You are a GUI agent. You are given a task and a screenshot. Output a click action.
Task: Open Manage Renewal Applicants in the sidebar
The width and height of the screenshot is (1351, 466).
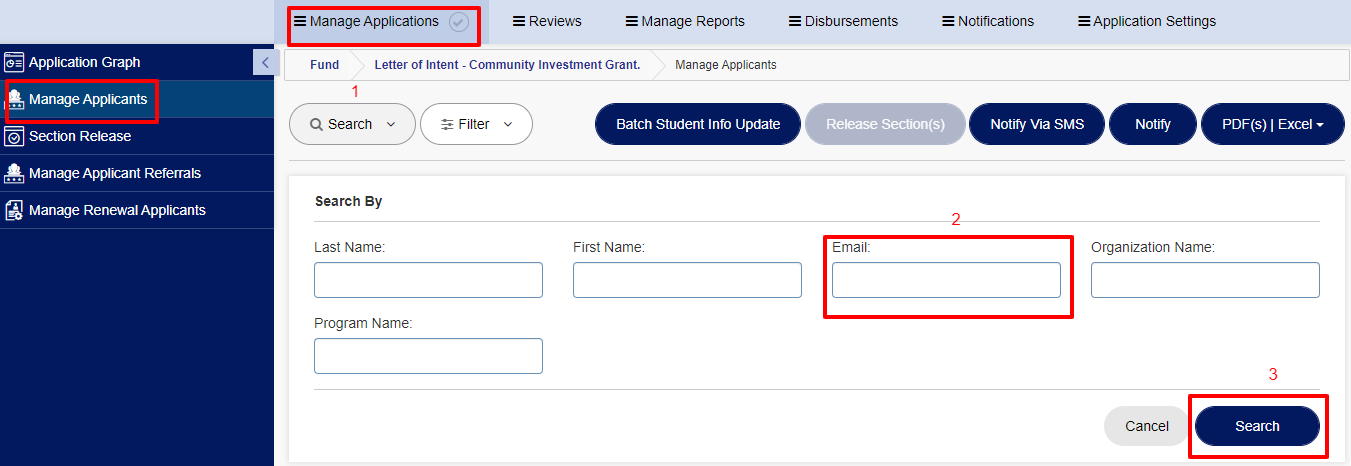137,210
